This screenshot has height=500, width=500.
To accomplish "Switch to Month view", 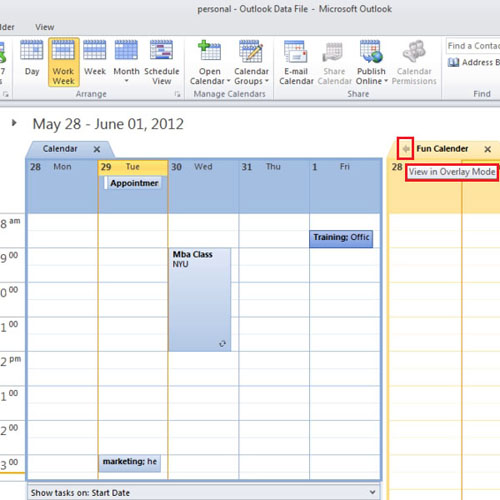I will pyautogui.click(x=126, y=62).
